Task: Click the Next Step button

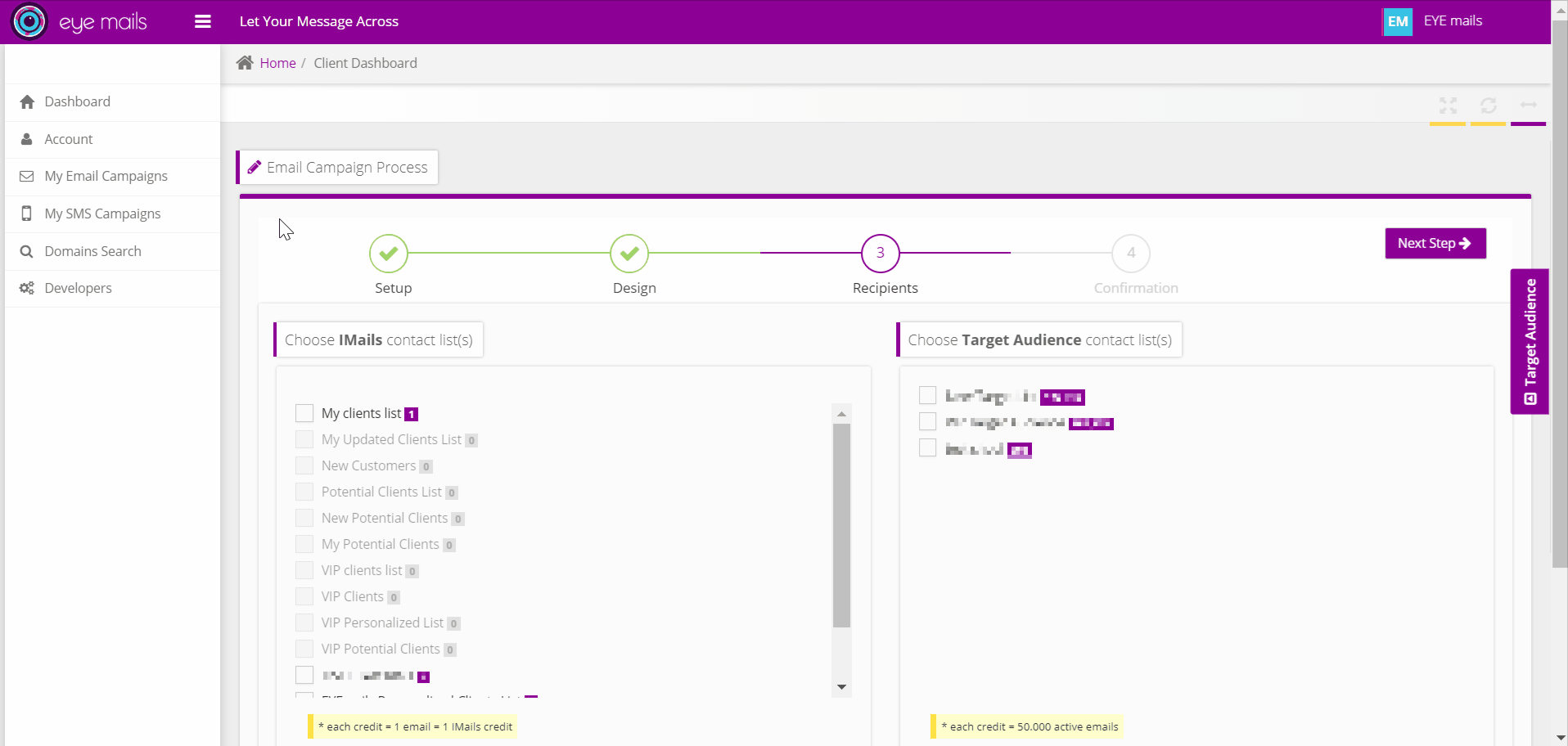Action: tap(1435, 243)
